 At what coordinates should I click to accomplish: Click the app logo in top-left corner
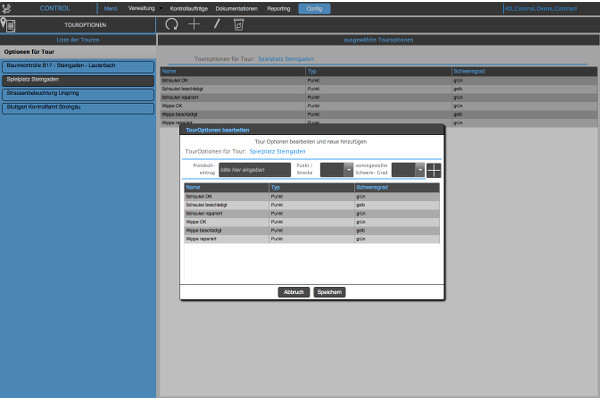click(x=9, y=7)
